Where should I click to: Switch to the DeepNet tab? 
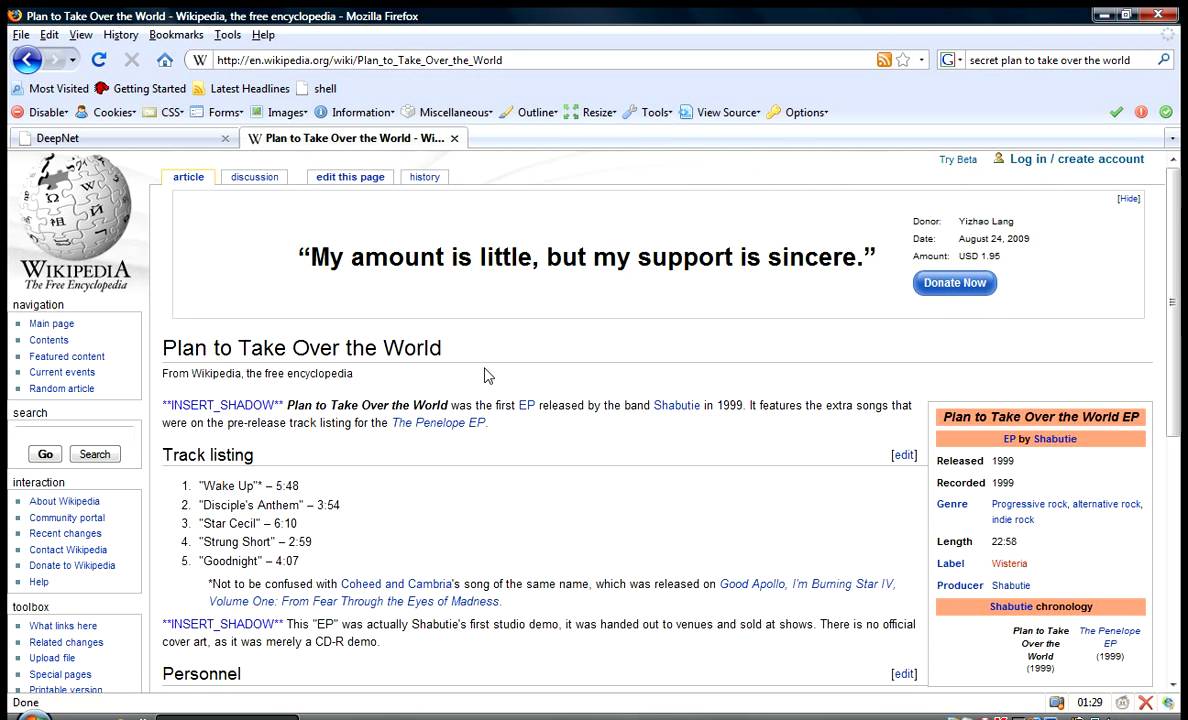point(121,138)
